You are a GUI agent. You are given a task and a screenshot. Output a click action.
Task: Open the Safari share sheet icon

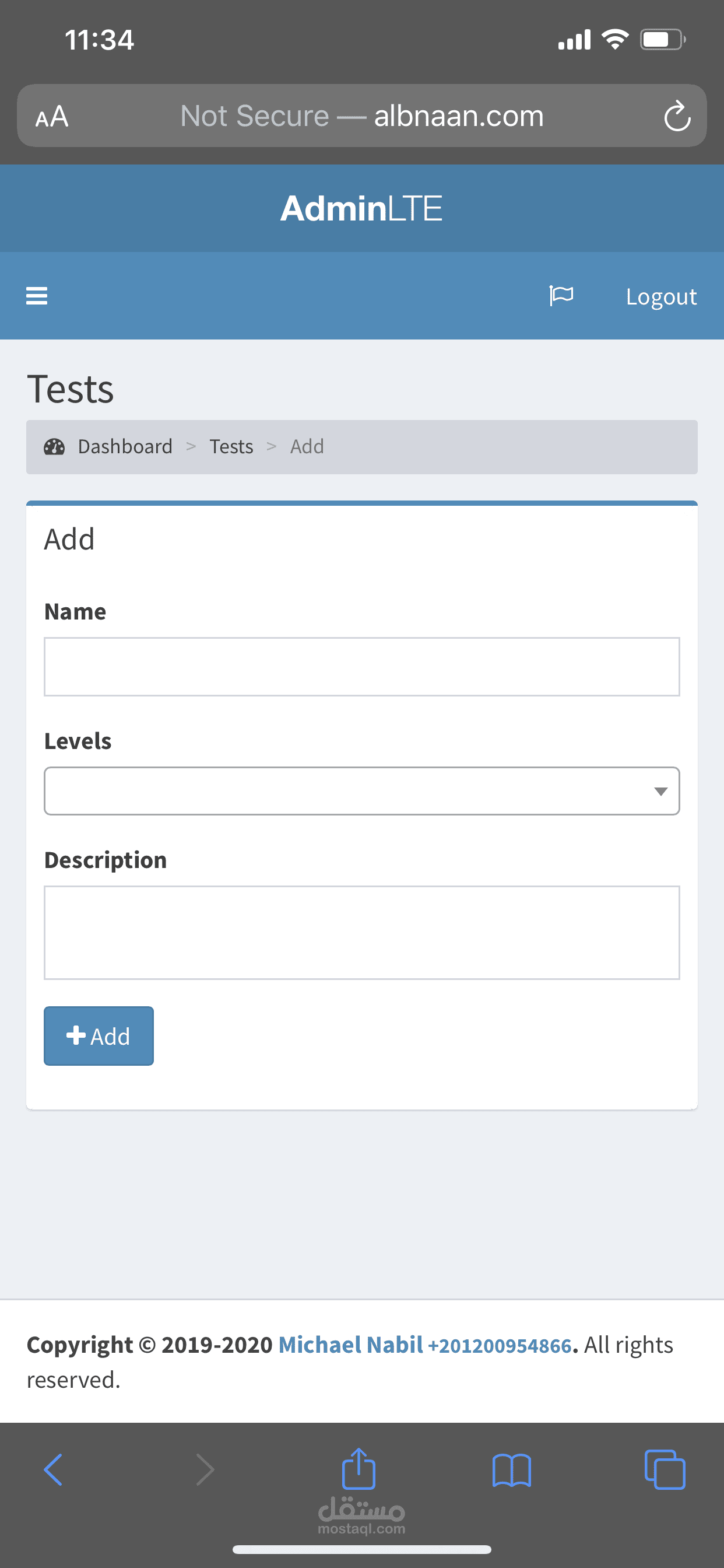[359, 1468]
